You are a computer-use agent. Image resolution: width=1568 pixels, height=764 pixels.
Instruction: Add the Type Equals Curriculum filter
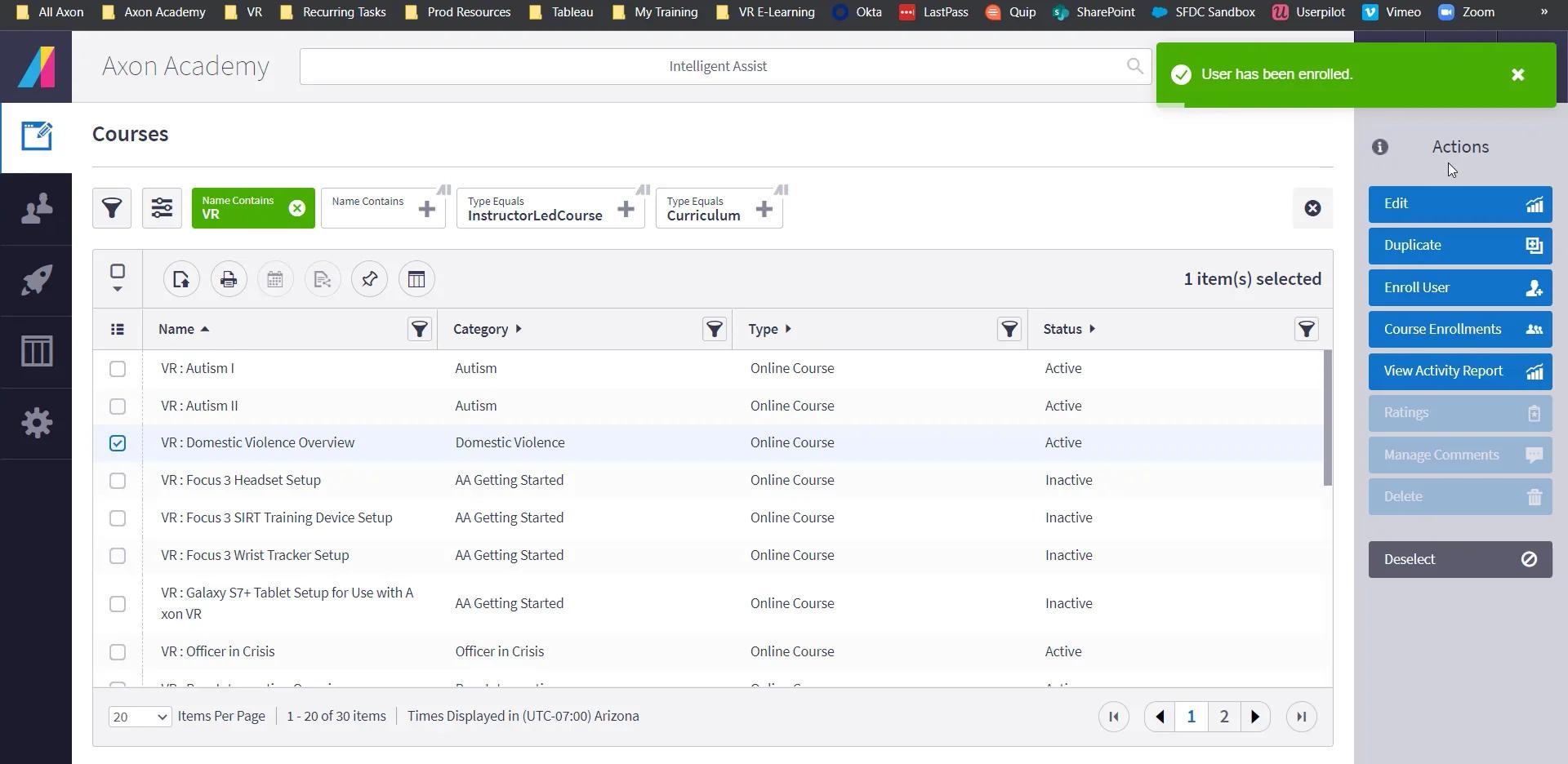pyautogui.click(x=764, y=209)
